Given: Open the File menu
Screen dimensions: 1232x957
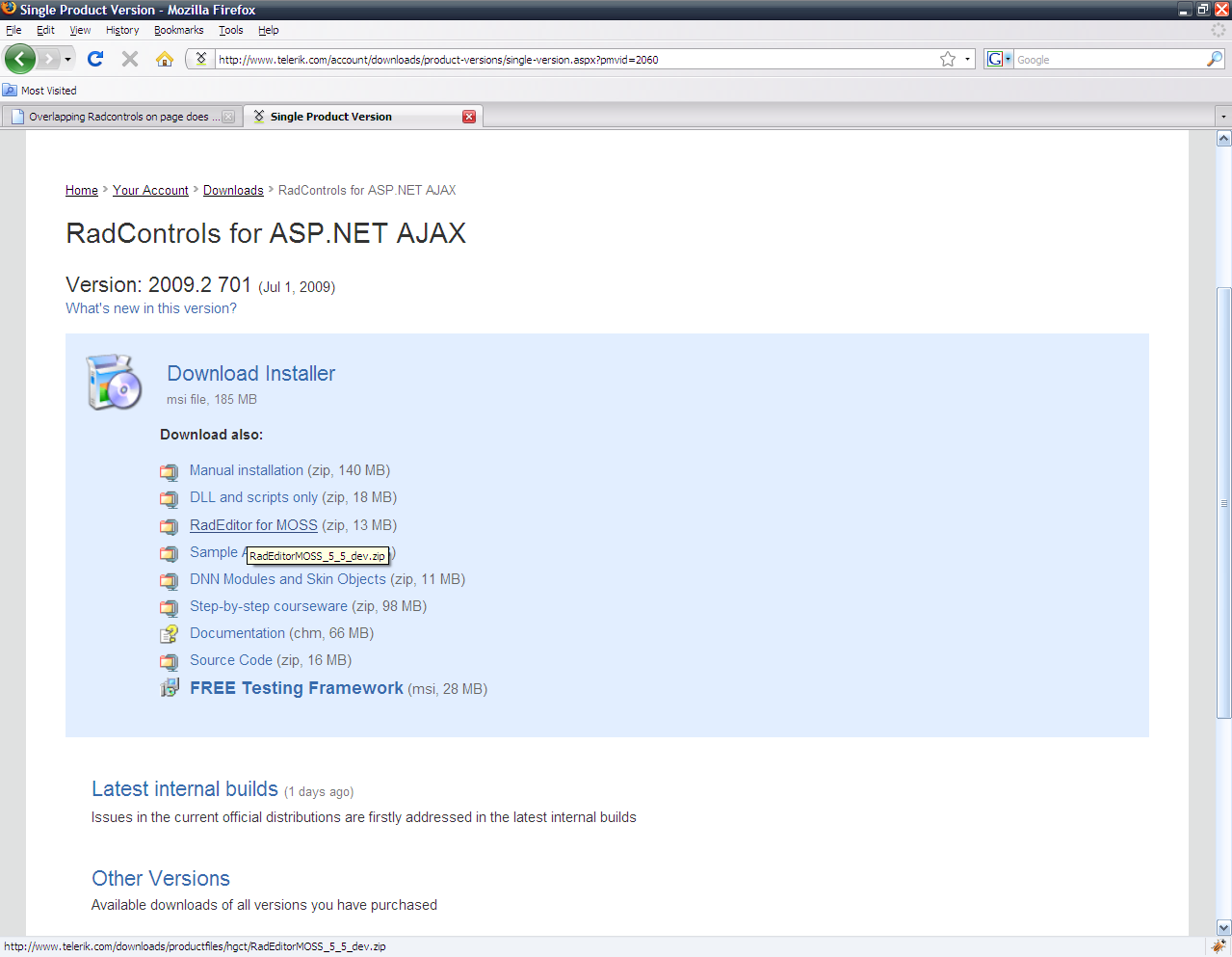Looking at the screenshot, I should pyautogui.click(x=13, y=30).
